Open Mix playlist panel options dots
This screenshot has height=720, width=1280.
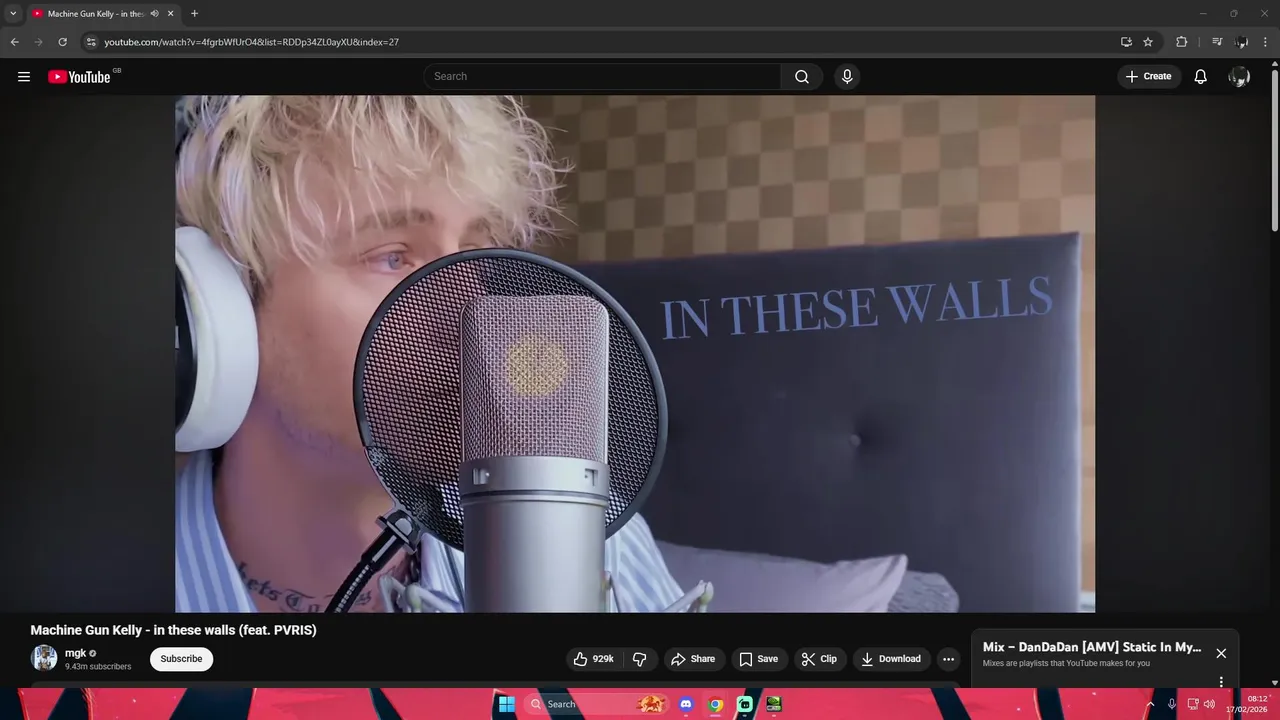click(x=1221, y=682)
